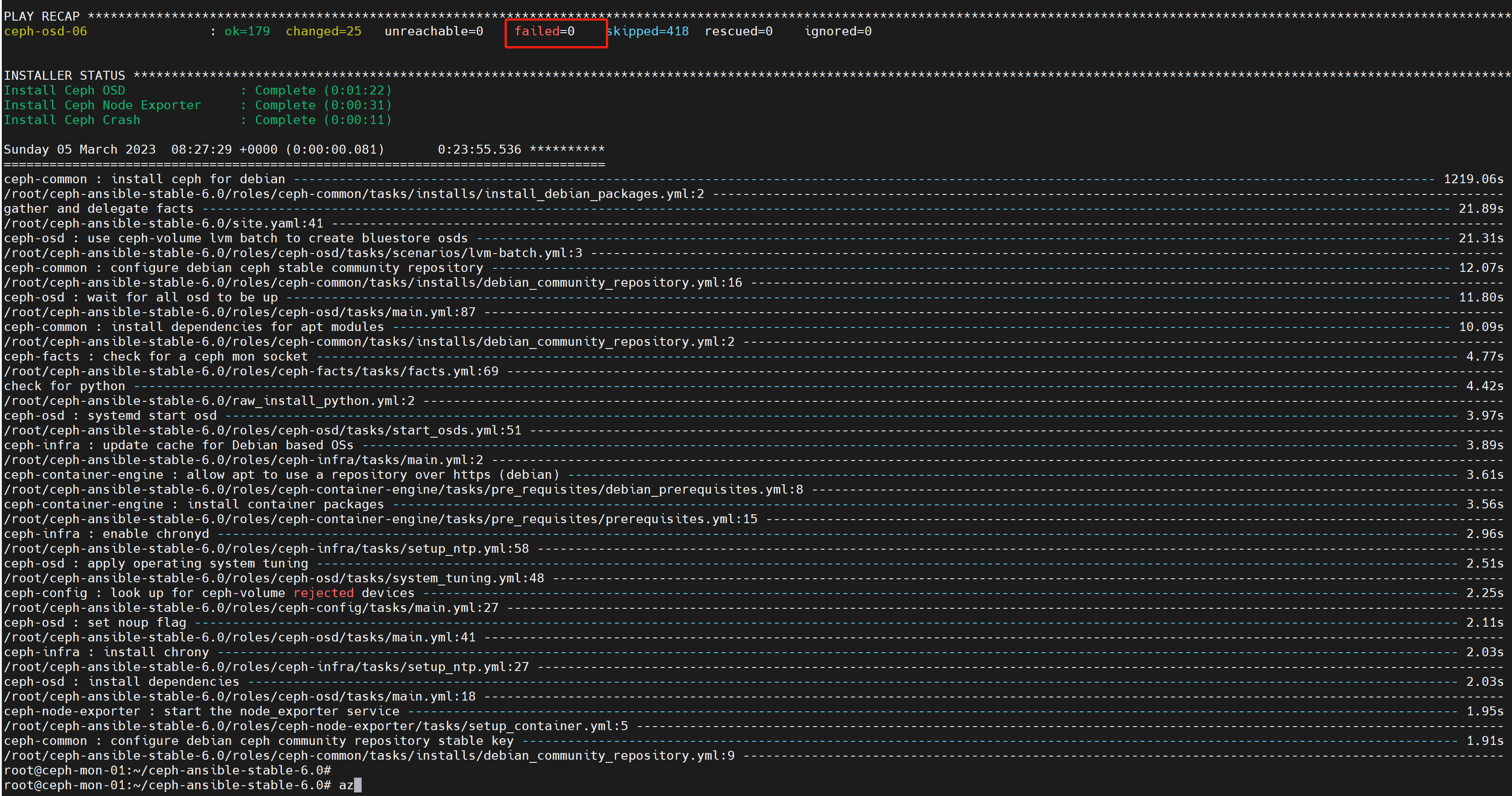
Task: Click the 'skipped=418' recap value
Action: pos(648,31)
